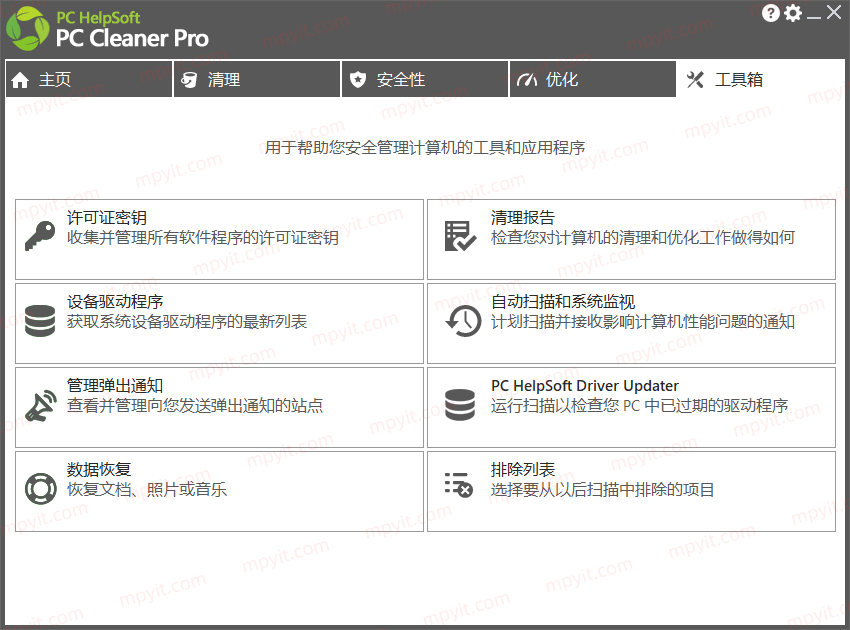The height and width of the screenshot is (630, 850).
Task: Click the checklist icon for 清理报告
Action: [460, 236]
